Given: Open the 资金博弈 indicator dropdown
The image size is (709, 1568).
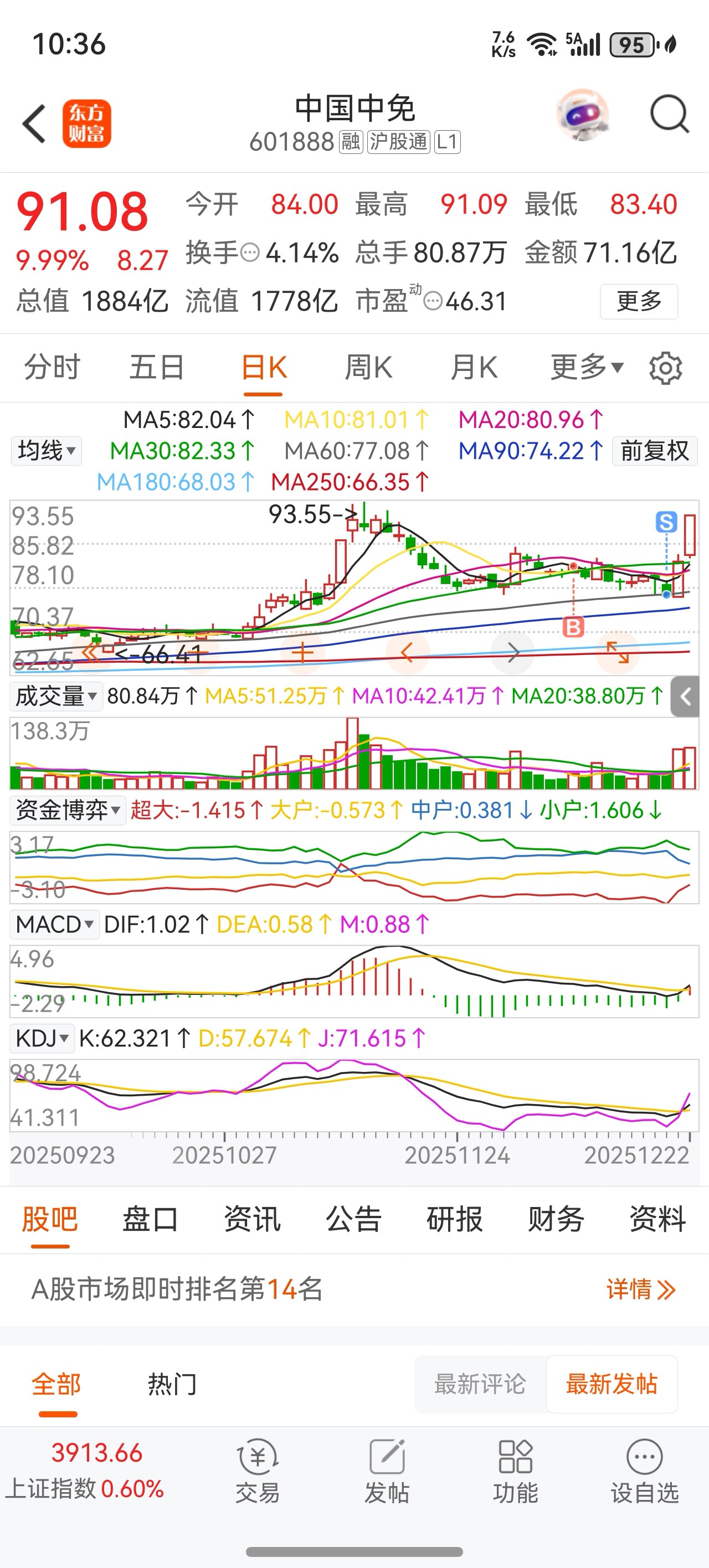Looking at the screenshot, I should point(68,810).
